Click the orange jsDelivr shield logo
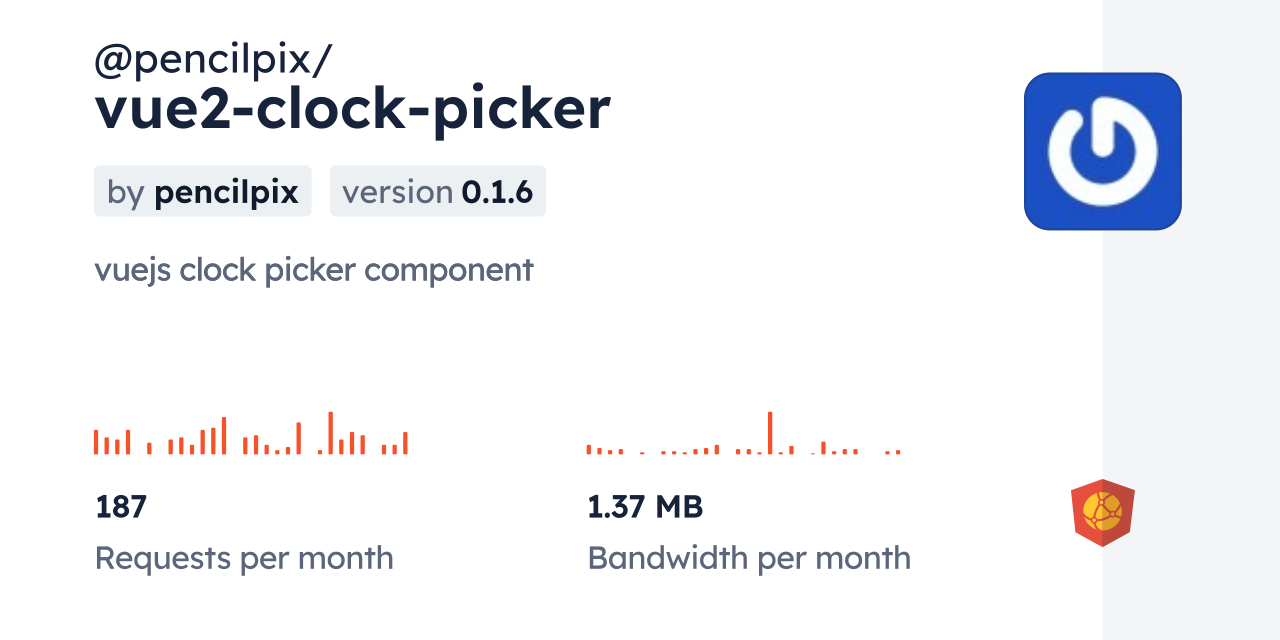The image size is (1280, 640). [x=1102, y=513]
